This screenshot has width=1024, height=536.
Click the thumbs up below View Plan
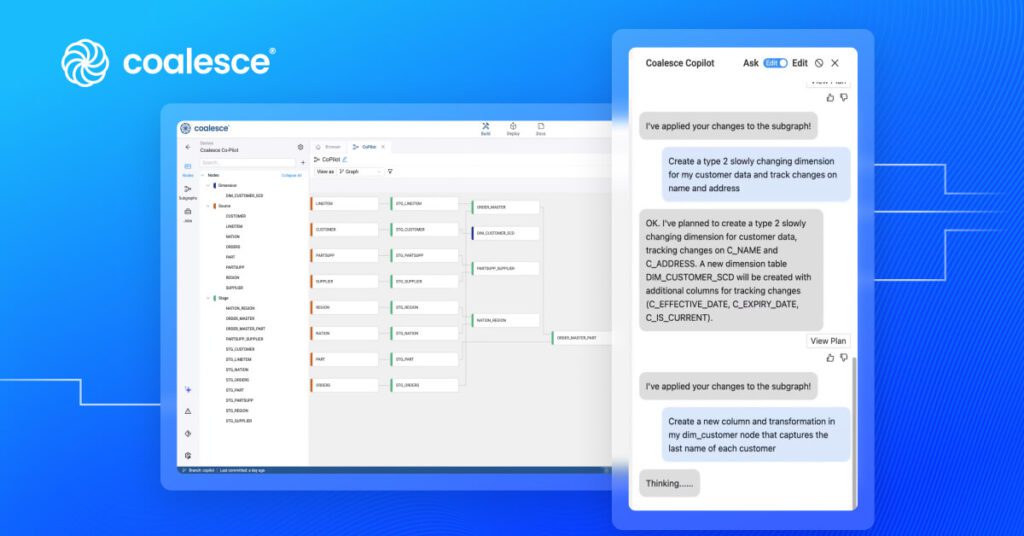[x=830, y=357]
